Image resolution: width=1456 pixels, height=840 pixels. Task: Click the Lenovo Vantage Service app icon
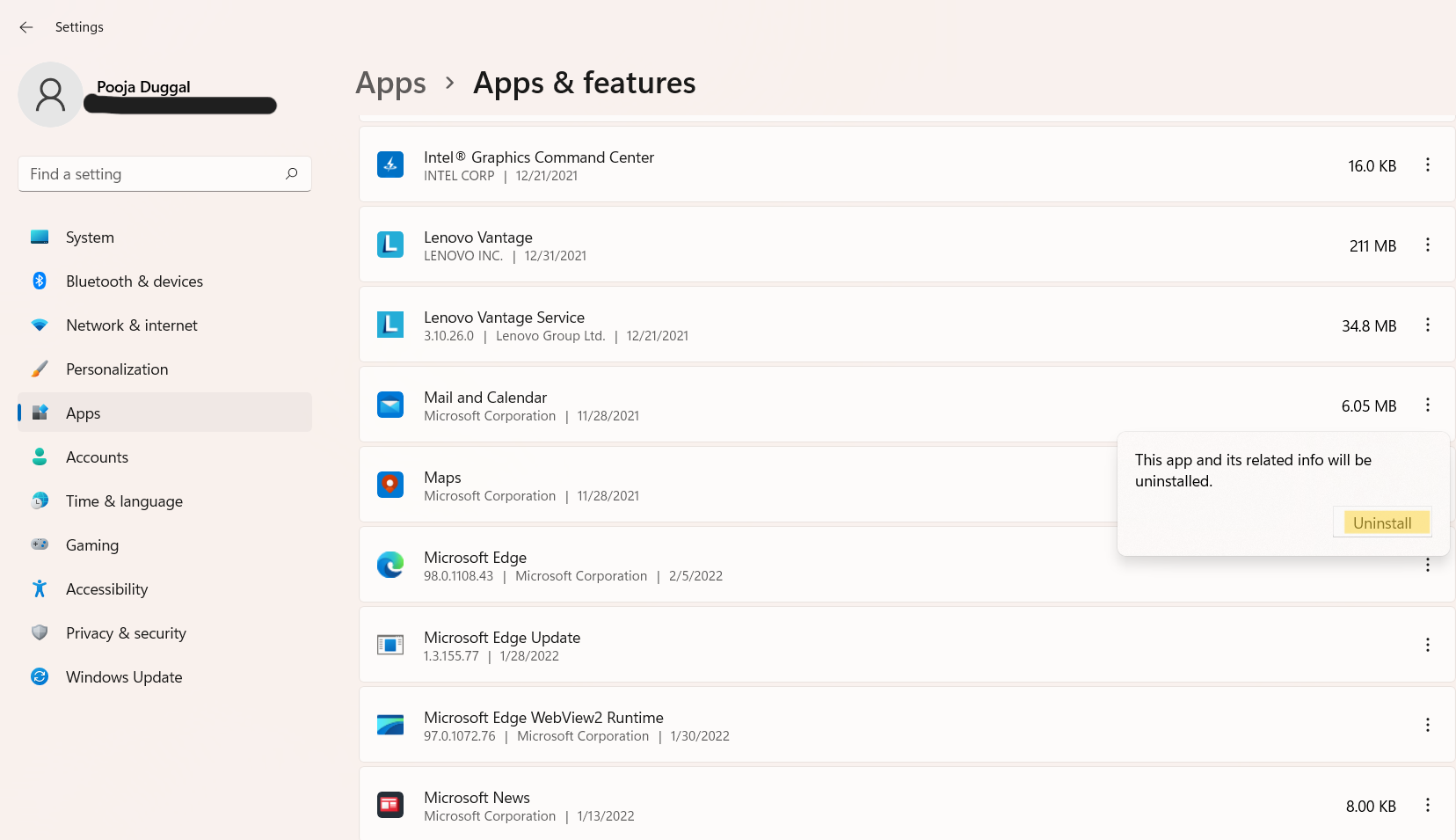click(390, 325)
